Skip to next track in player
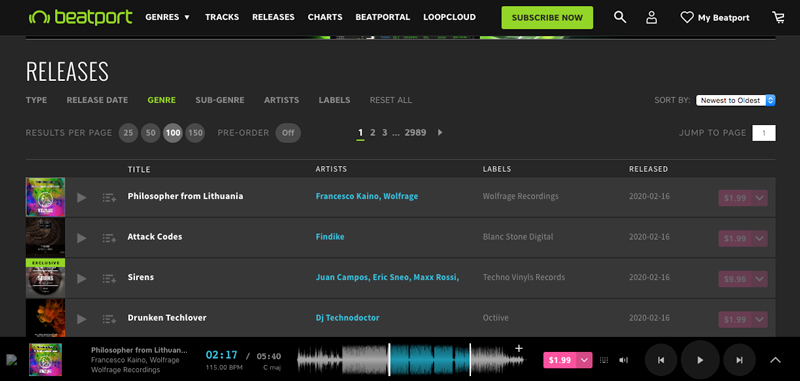The height and width of the screenshot is (381, 800). 739,360
